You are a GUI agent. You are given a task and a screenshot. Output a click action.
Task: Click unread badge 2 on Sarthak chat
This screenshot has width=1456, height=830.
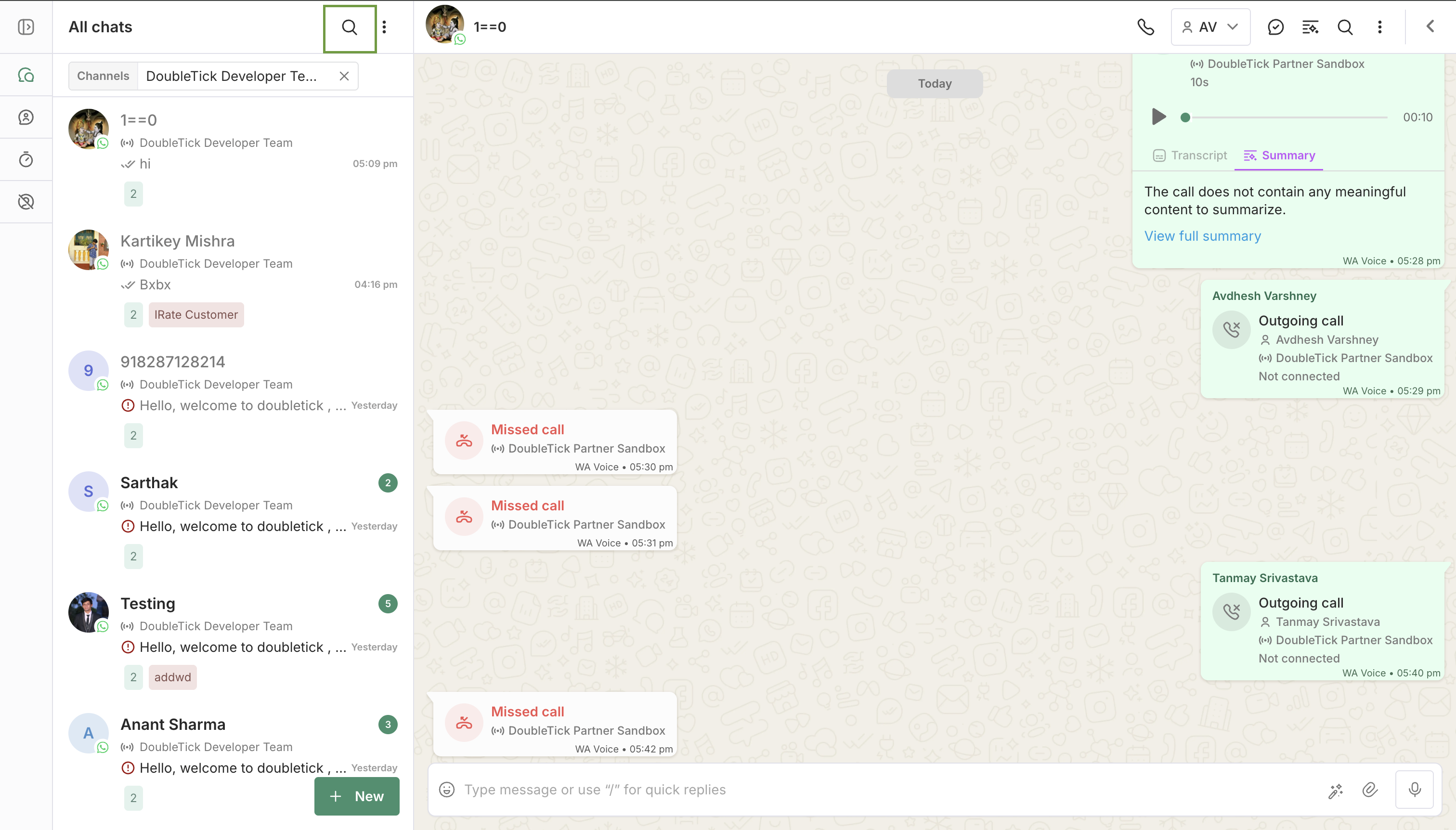(388, 483)
